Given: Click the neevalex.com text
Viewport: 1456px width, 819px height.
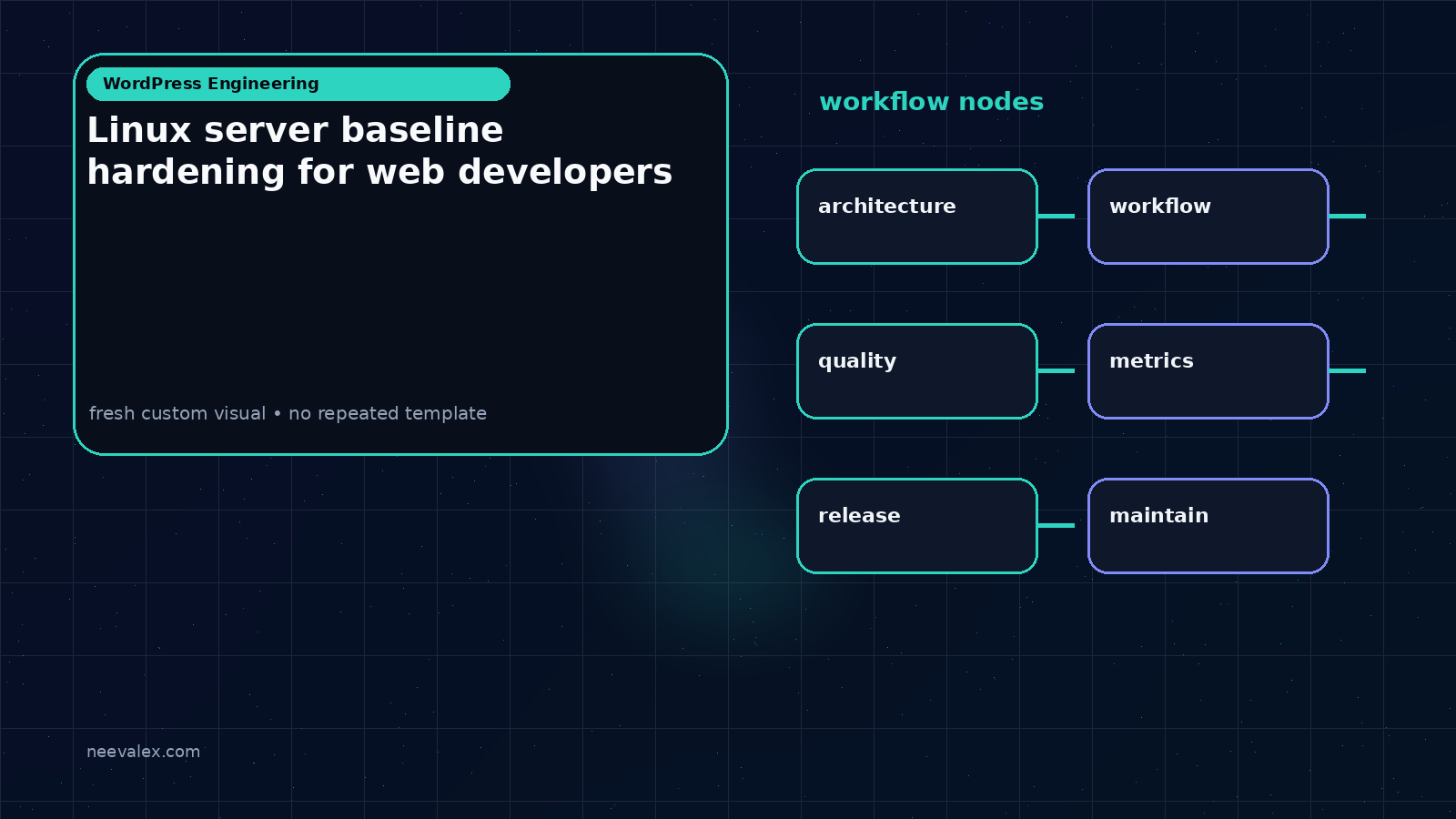Looking at the screenshot, I should click(143, 752).
